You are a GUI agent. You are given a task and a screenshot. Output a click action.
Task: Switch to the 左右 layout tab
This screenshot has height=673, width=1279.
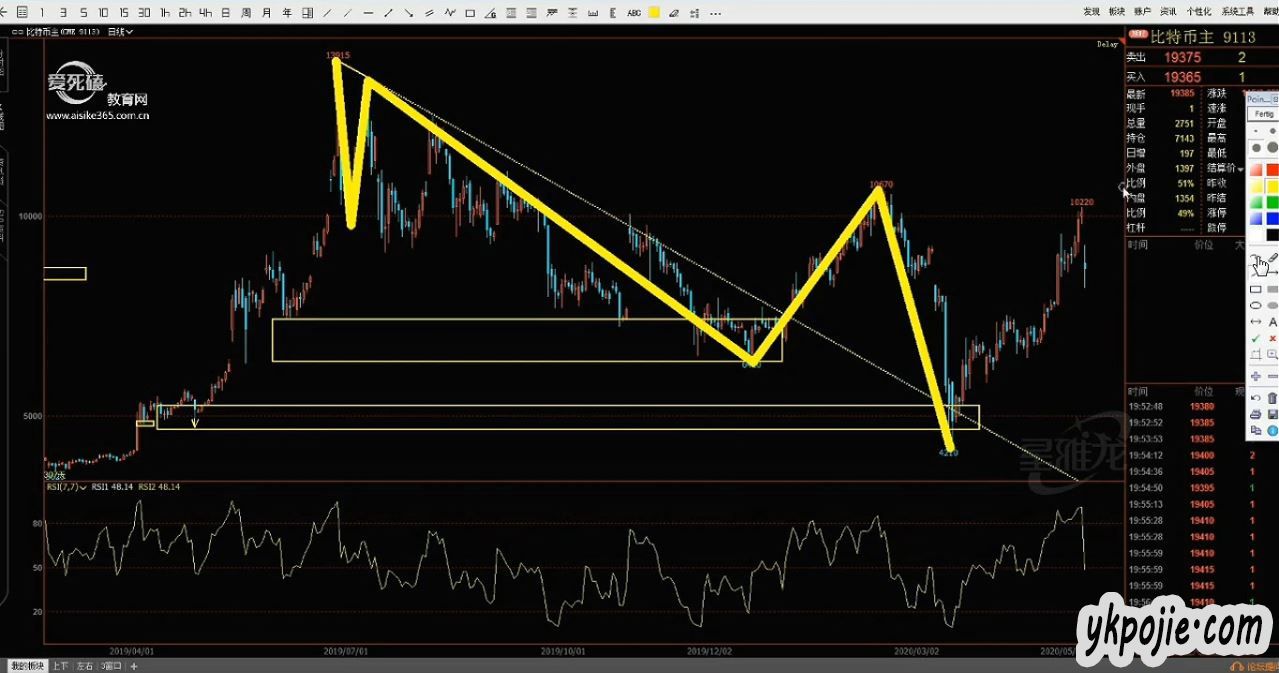click(86, 666)
